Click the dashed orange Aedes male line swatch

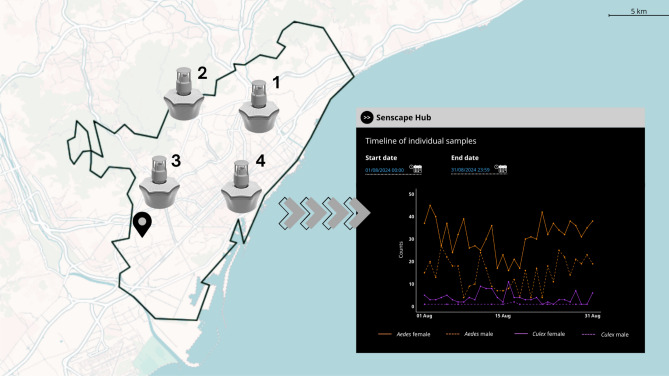pyautogui.click(x=453, y=334)
